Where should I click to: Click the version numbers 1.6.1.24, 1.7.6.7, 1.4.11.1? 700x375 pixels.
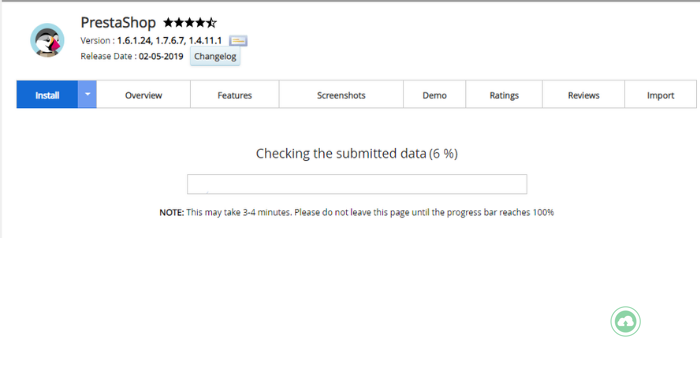[x=169, y=41]
